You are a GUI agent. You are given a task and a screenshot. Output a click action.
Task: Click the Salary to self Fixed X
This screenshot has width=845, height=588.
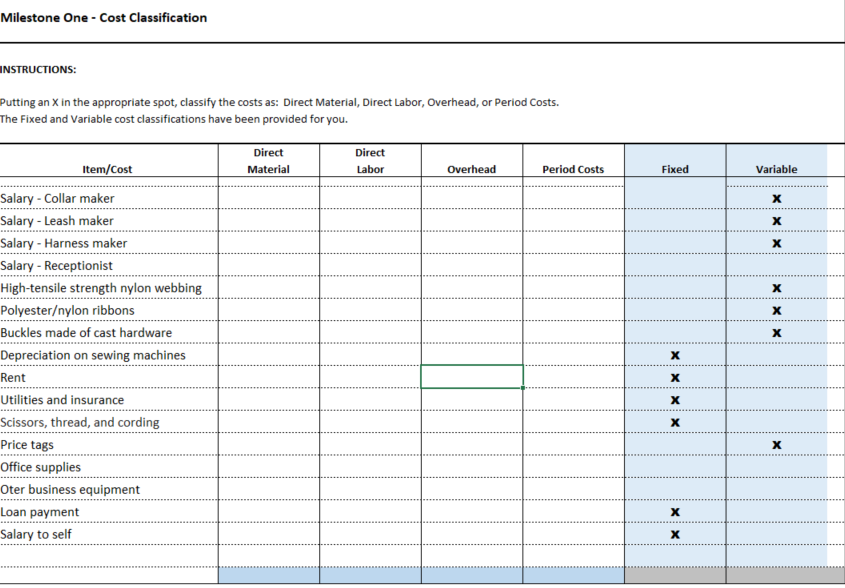coord(675,534)
